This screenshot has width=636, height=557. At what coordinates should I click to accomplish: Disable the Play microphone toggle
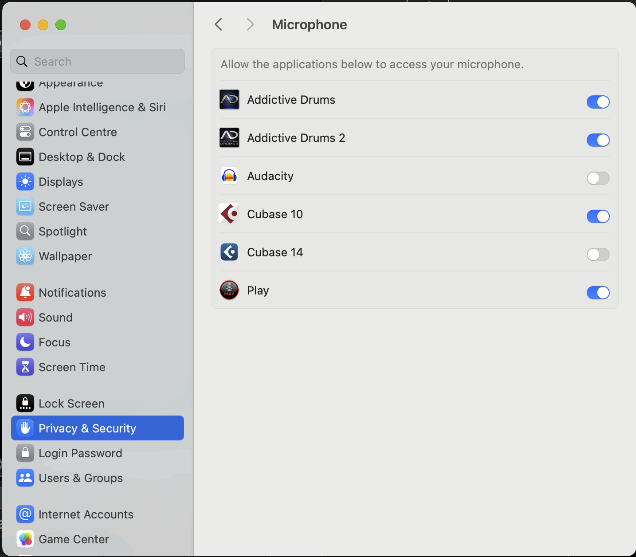[598, 292]
